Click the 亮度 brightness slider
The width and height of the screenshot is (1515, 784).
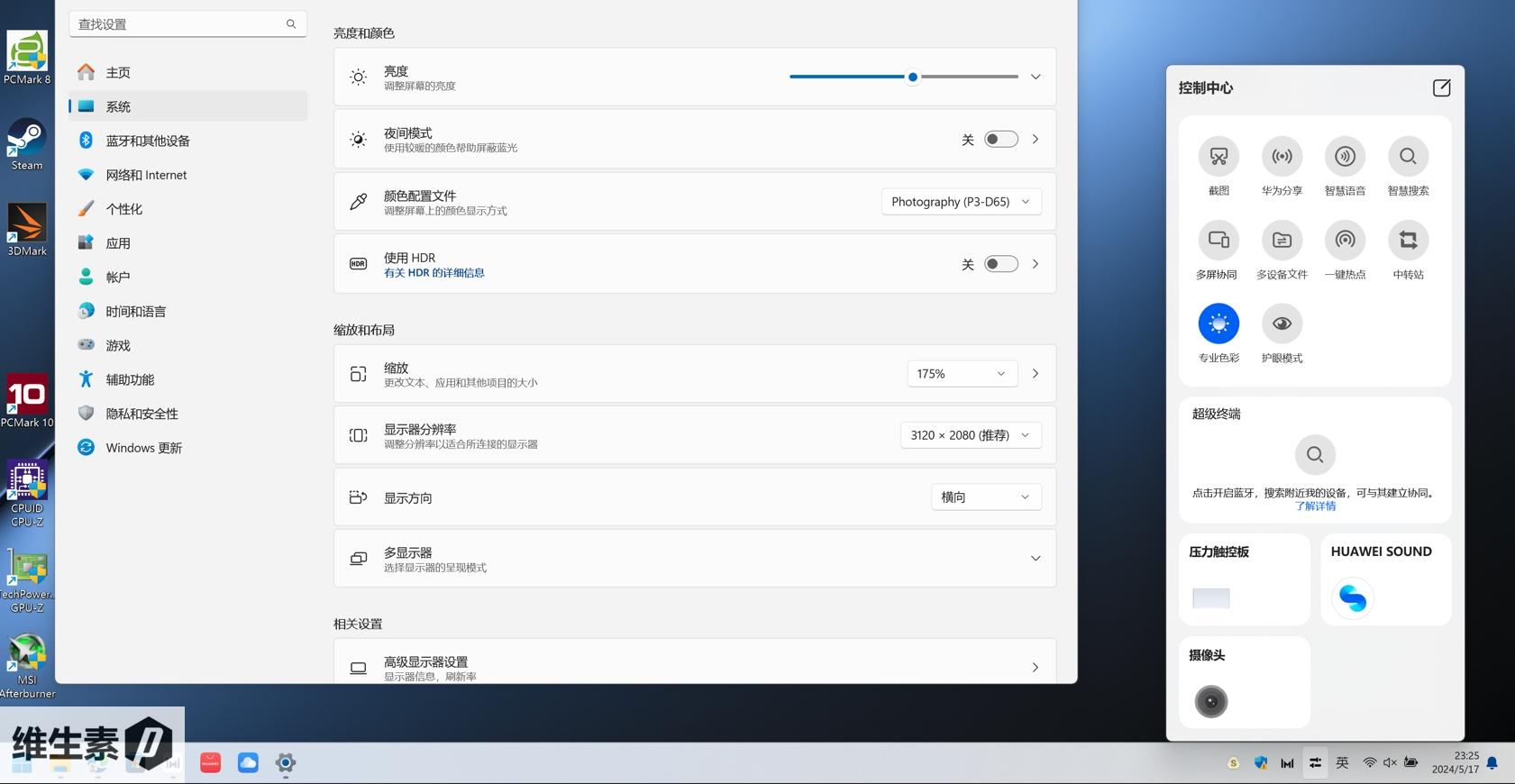point(904,77)
